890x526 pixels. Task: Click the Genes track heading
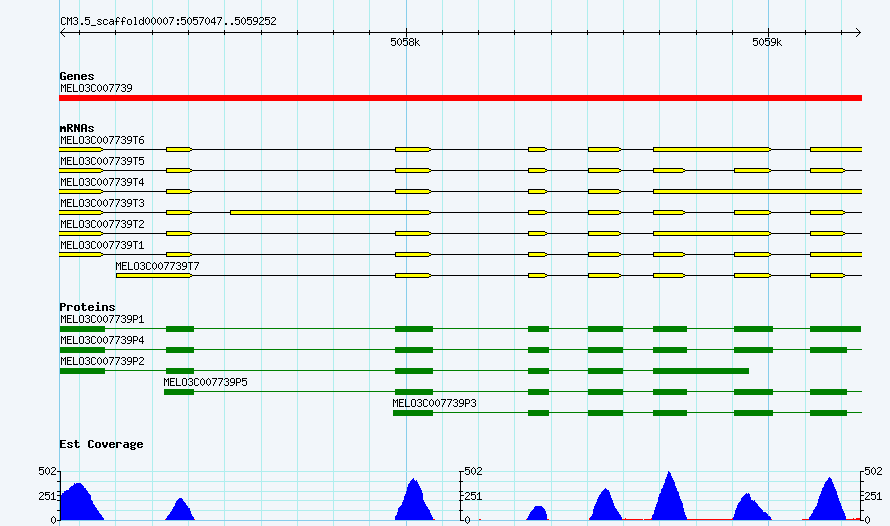coord(77,76)
